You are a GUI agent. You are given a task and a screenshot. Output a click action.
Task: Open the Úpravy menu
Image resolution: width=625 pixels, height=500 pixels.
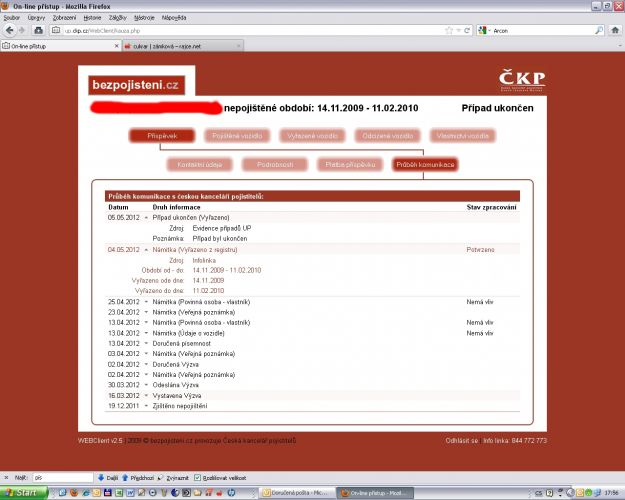(x=36, y=18)
